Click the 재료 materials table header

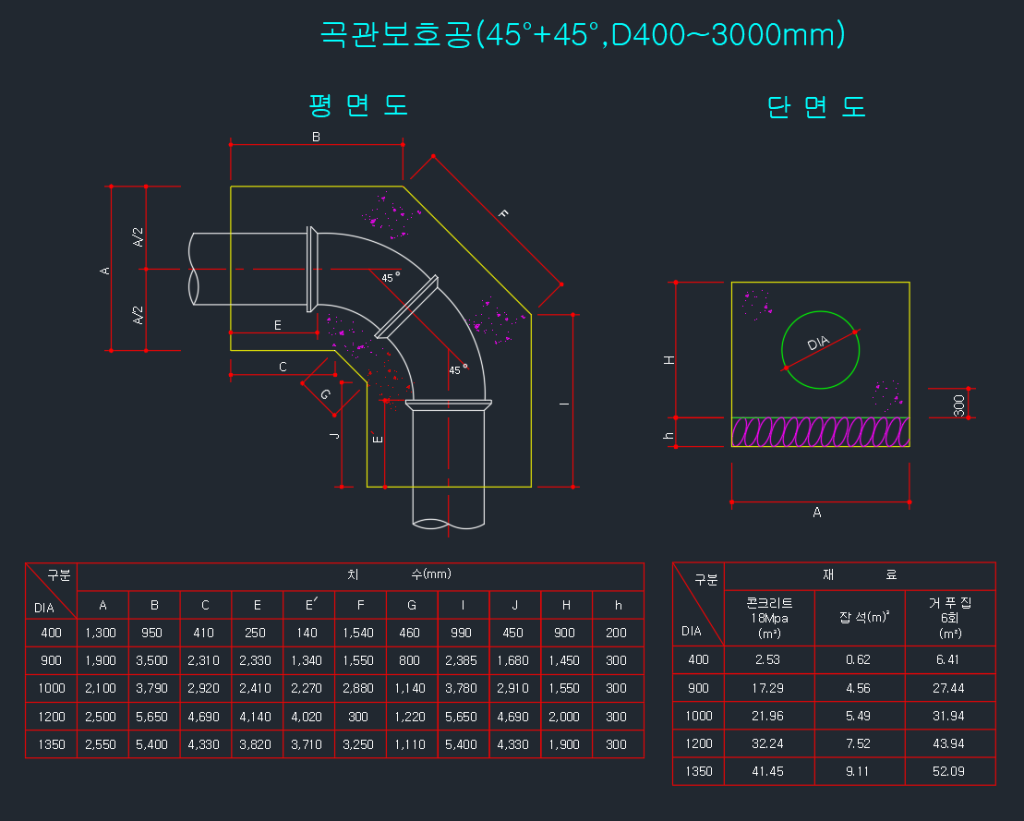pos(859,576)
